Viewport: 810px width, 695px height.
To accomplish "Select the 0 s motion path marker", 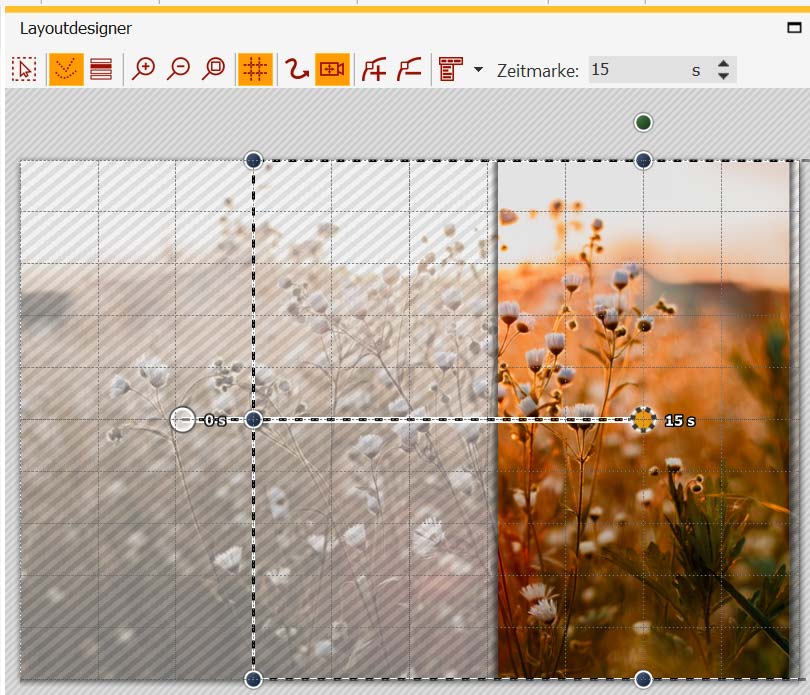I will click(x=183, y=419).
